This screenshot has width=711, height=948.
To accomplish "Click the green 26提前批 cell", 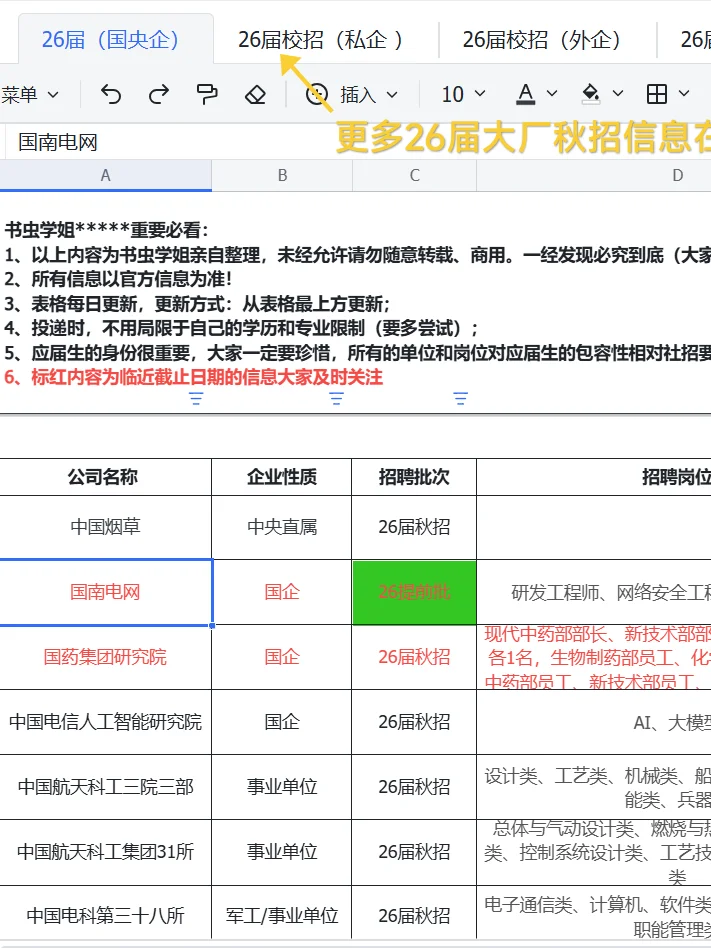I will (414, 592).
